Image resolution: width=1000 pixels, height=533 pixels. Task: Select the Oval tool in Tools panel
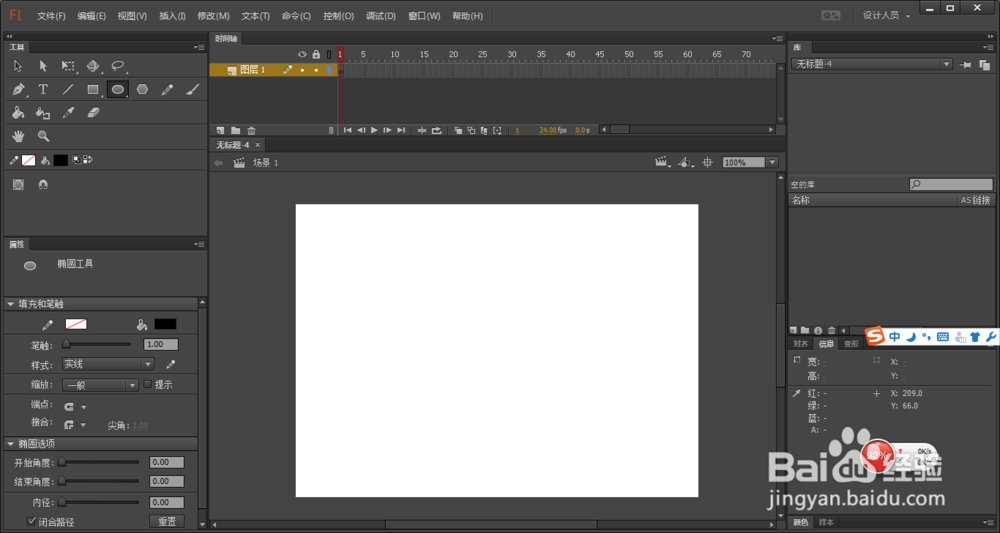tap(117, 90)
